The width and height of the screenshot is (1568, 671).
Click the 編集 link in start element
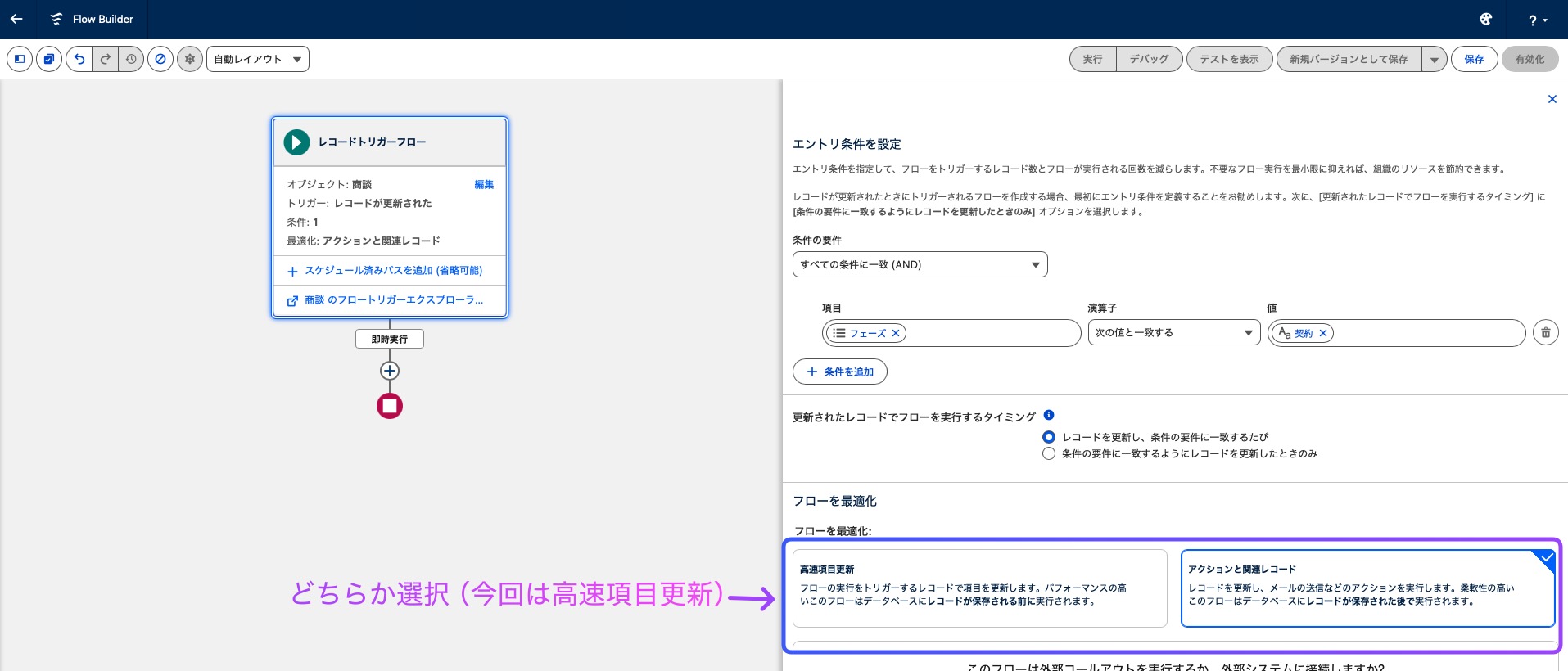pos(484,184)
